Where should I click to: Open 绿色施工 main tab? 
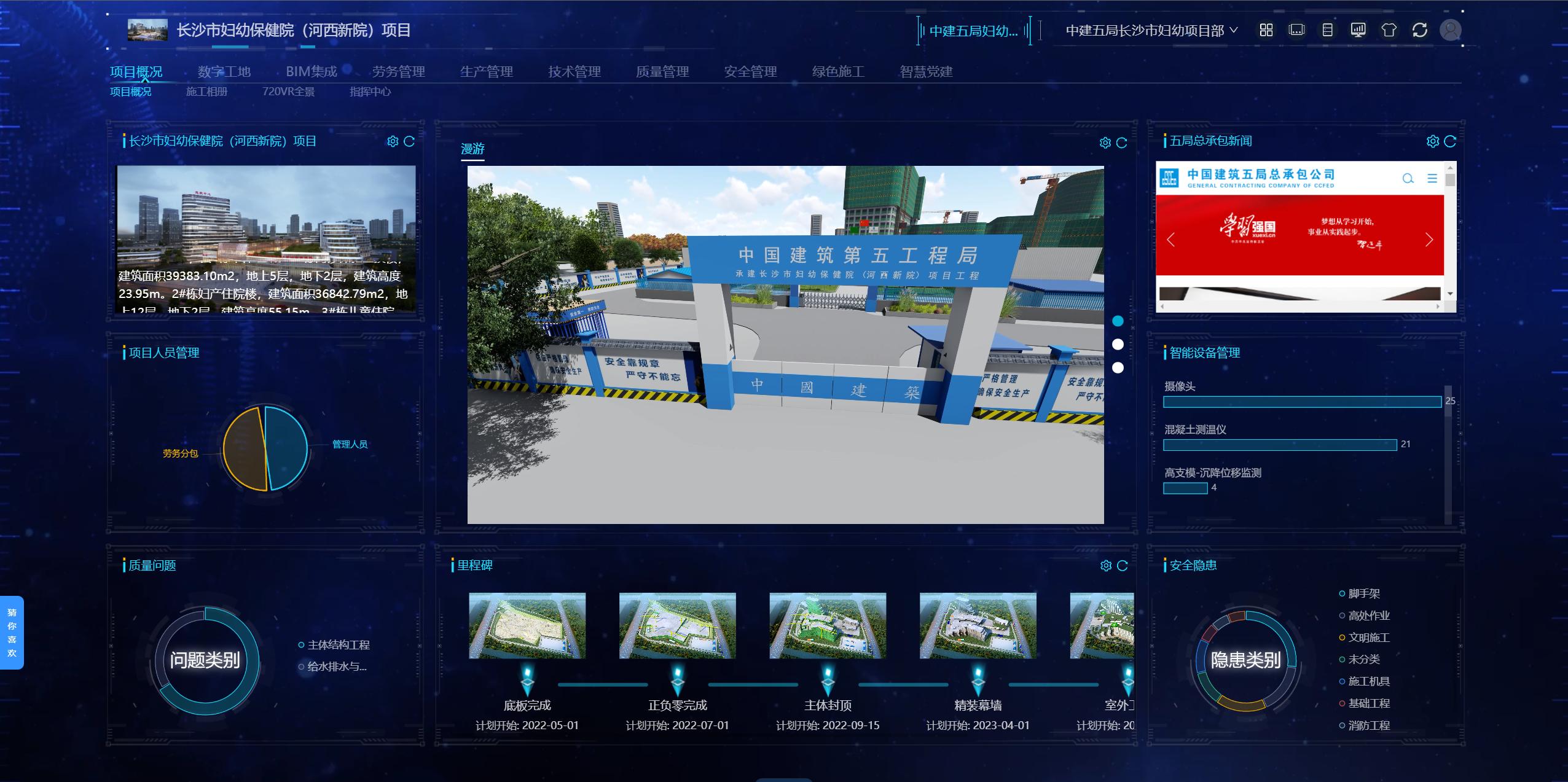pos(838,72)
